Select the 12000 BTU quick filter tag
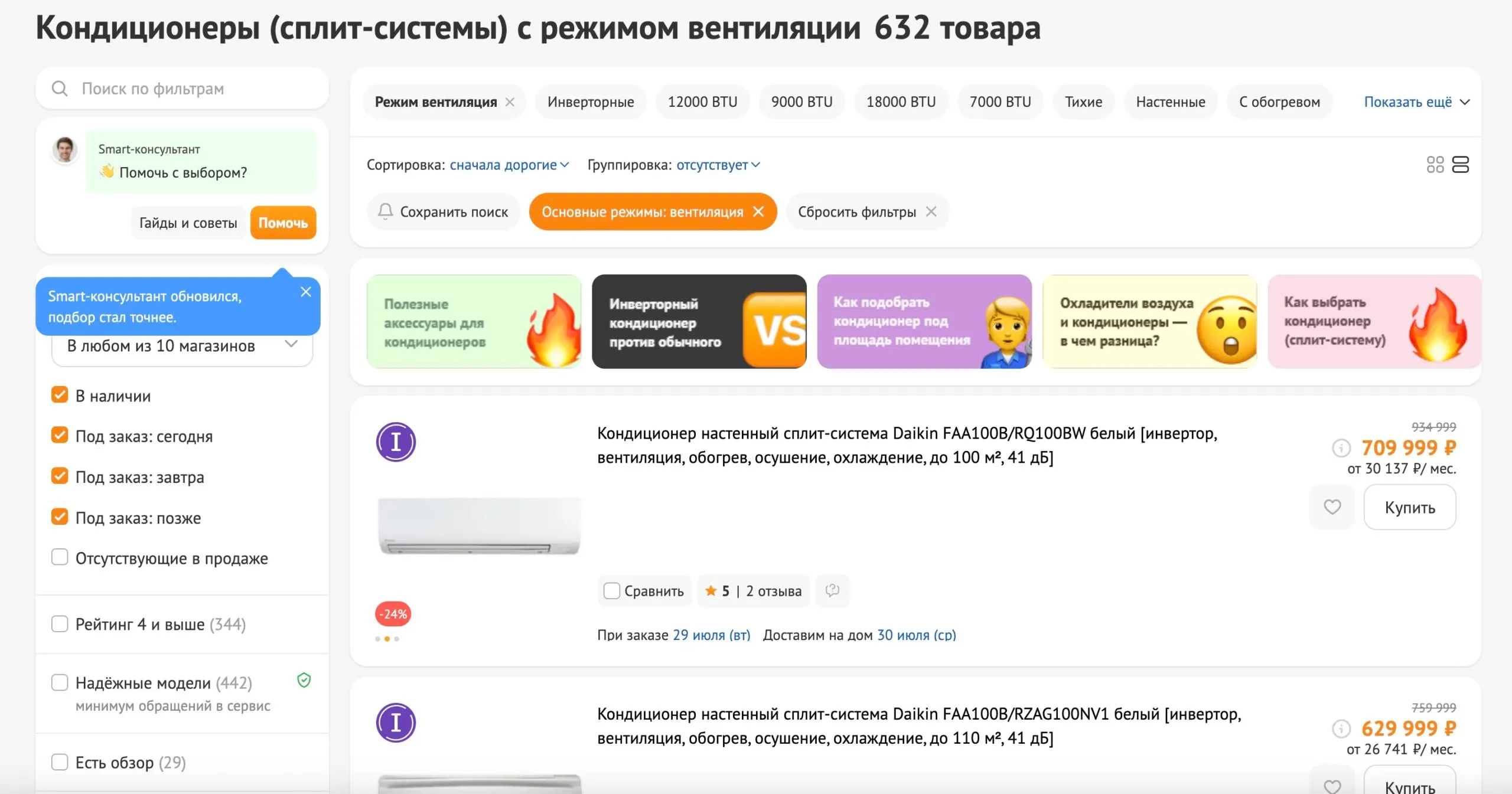The image size is (1512, 794). (x=702, y=102)
